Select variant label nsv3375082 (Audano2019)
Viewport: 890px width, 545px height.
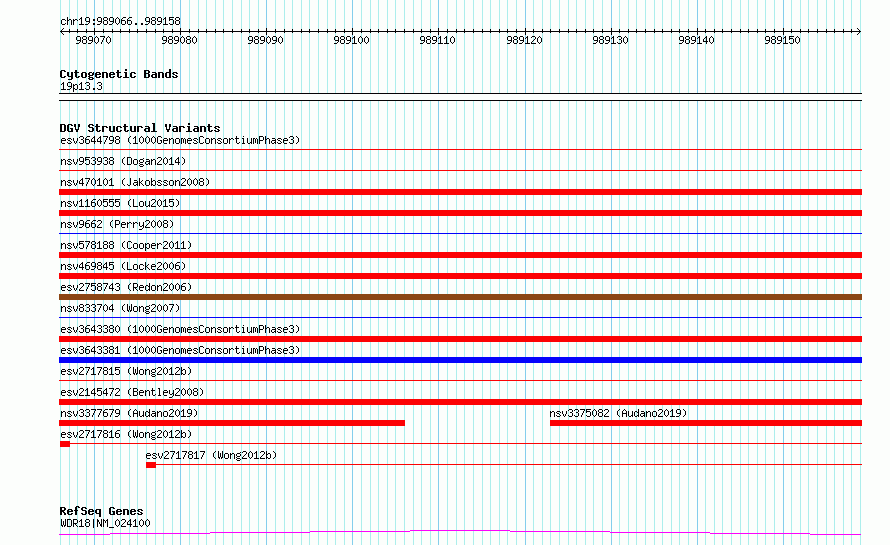[618, 413]
